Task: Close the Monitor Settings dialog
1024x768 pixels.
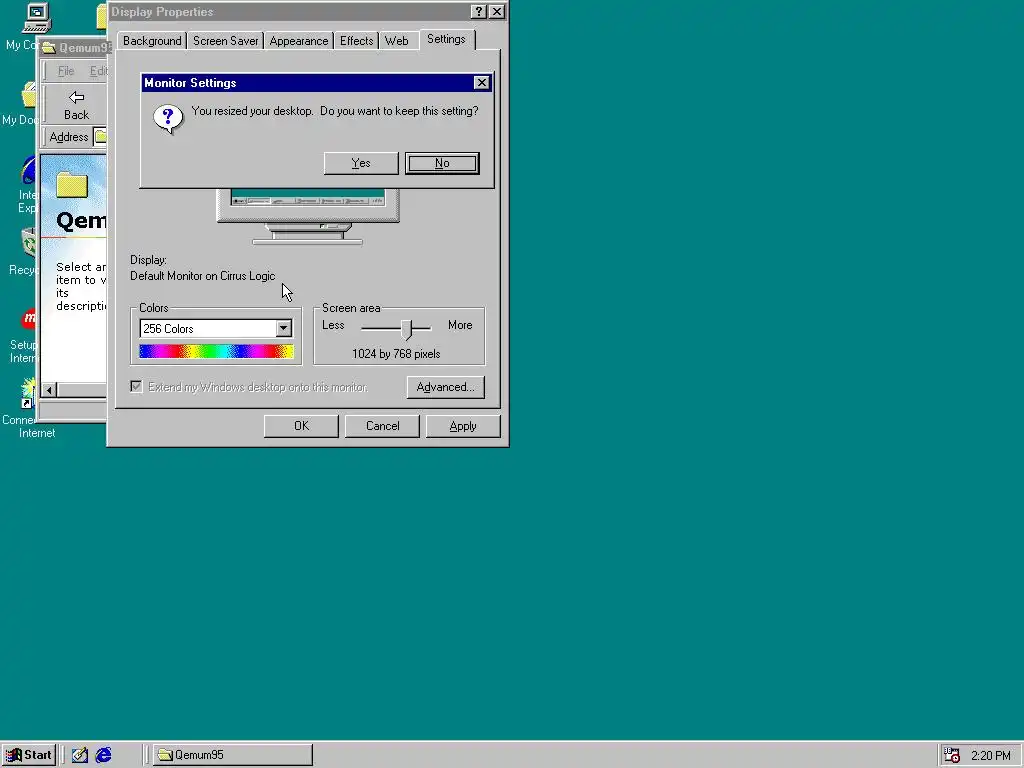Action: click(481, 83)
